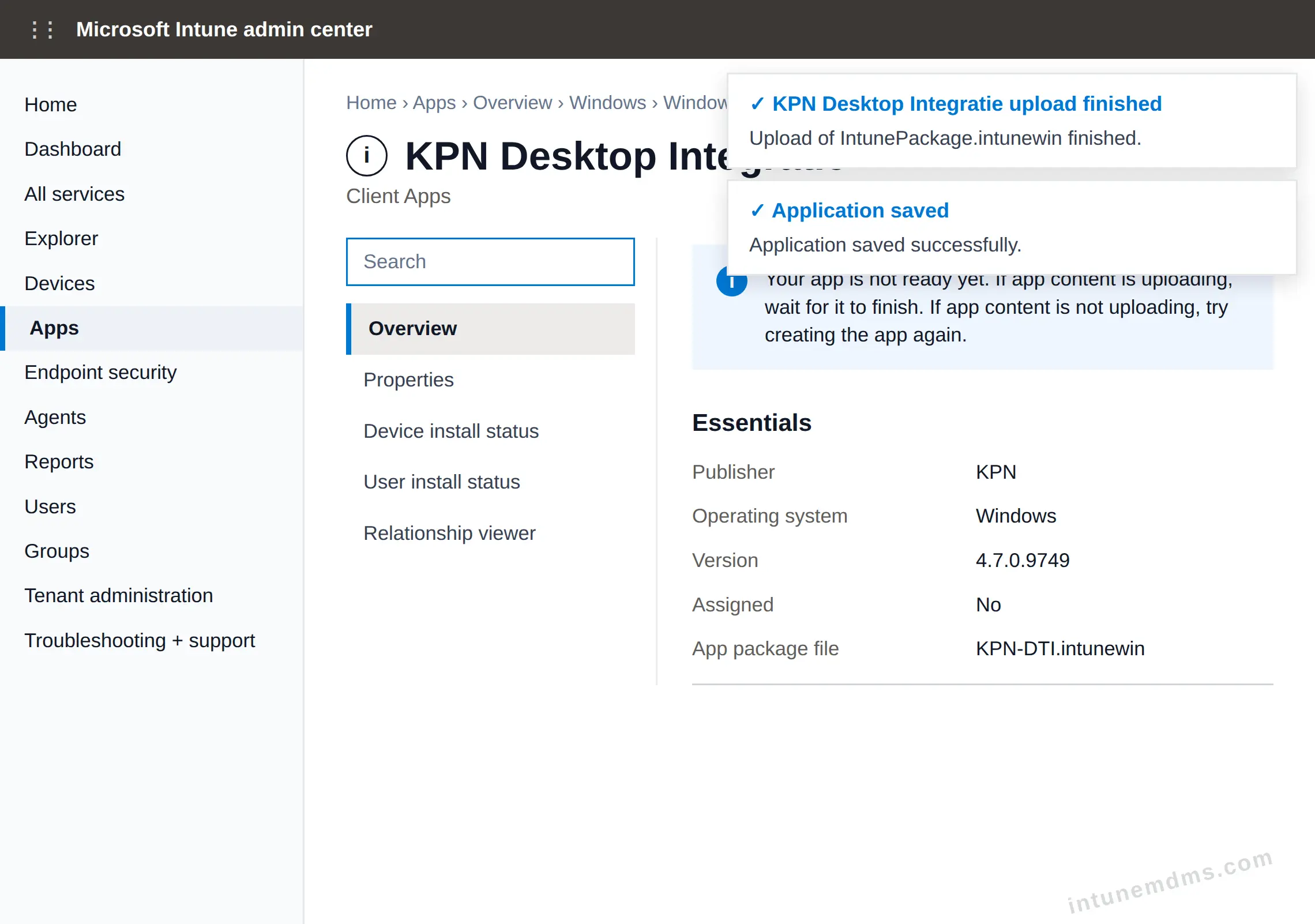Click the Assigned label
Image resolution: width=1315 pixels, height=924 pixels.
(x=732, y=605)
